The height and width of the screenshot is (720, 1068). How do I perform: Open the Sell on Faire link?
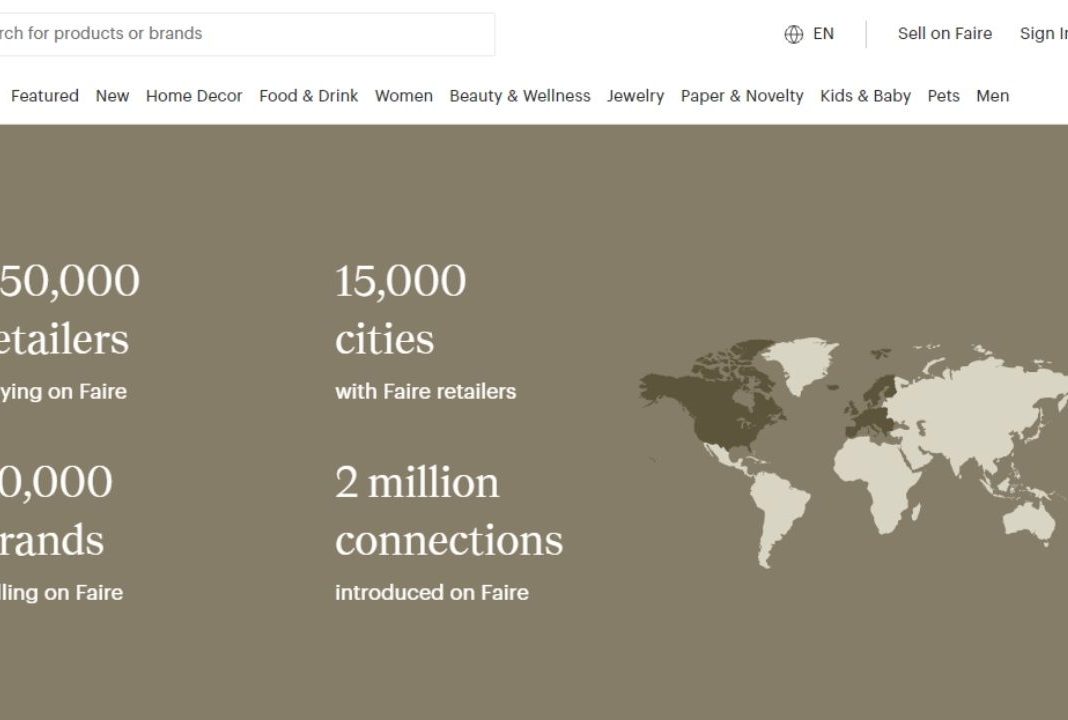(945, 34)
